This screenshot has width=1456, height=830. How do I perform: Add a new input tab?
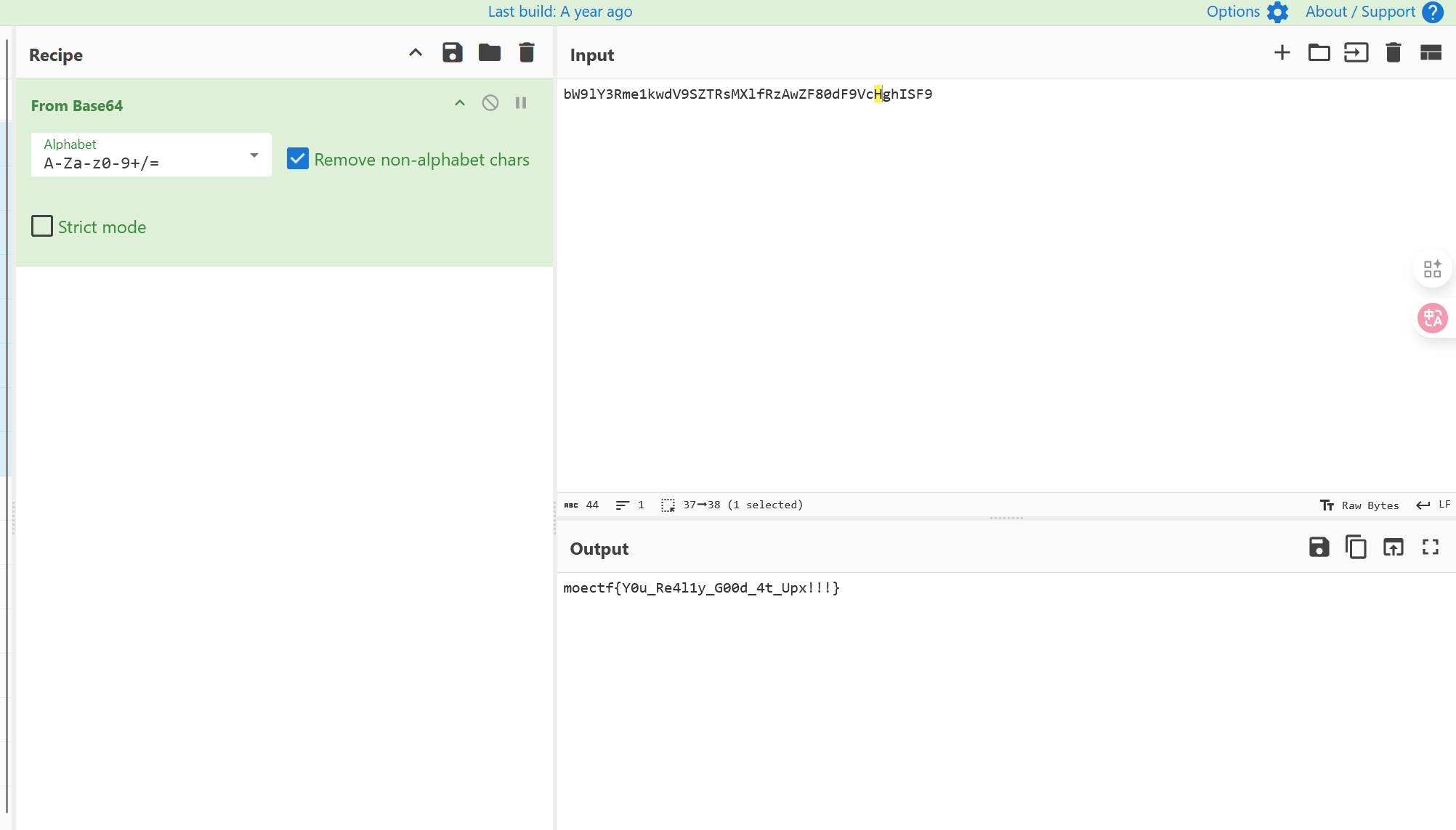[1282, 52]
